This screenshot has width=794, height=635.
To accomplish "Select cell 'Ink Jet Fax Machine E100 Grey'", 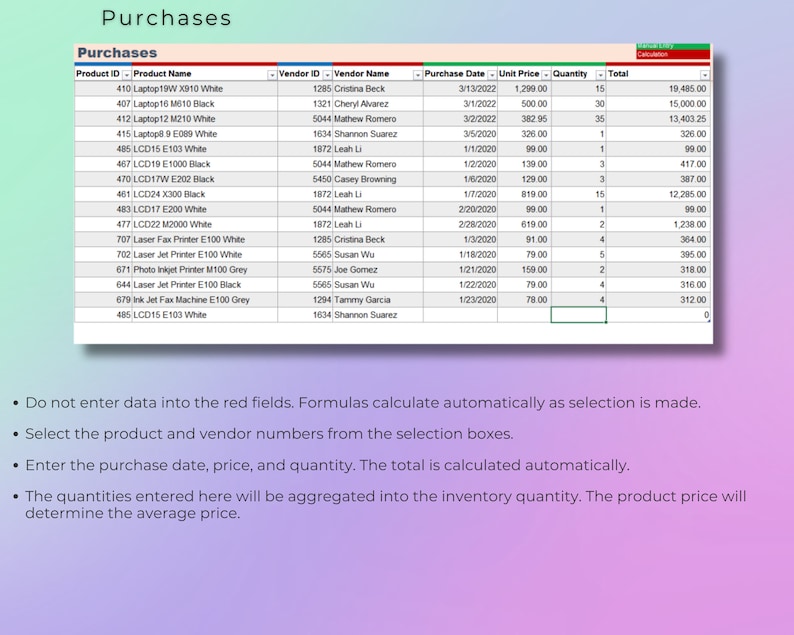I will click(205, 300).
